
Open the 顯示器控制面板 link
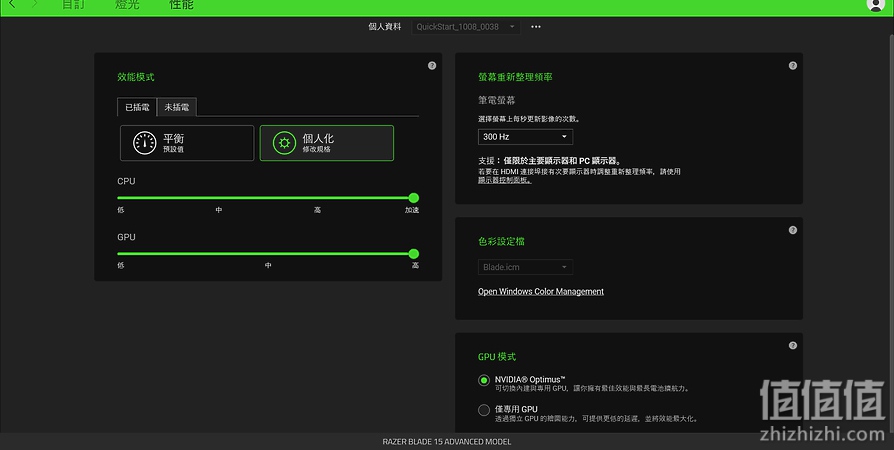point(505,180)
